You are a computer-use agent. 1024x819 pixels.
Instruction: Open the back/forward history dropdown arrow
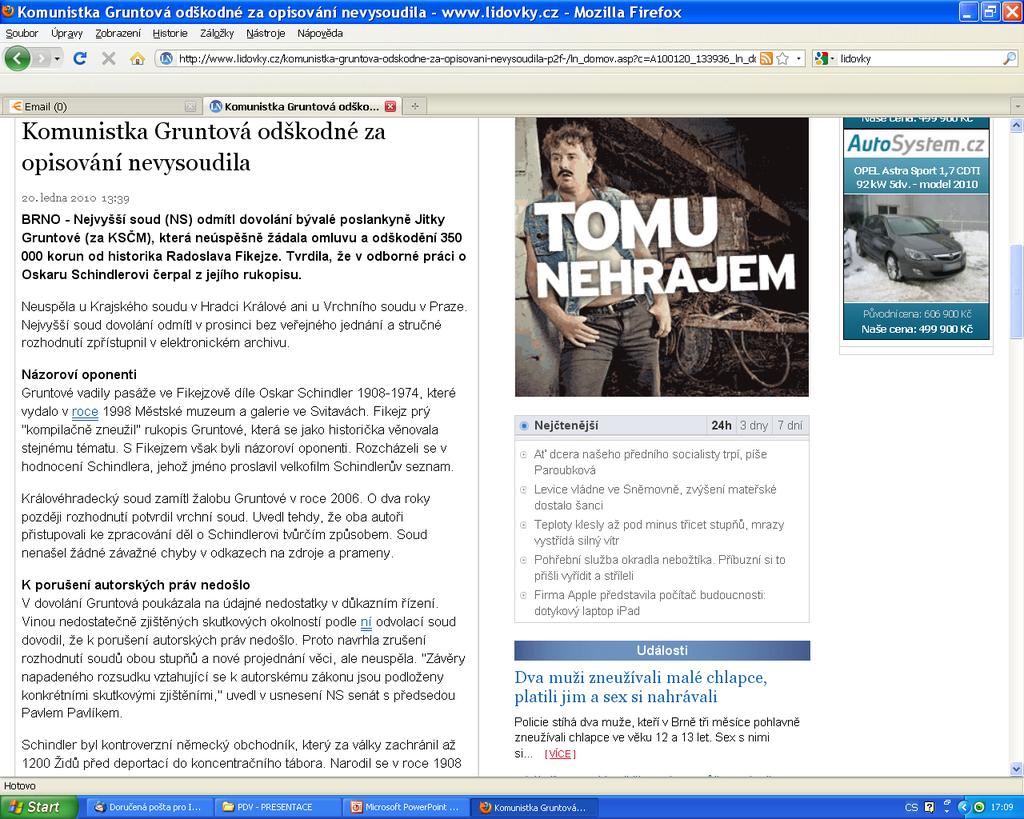click(x=57, y=59)
